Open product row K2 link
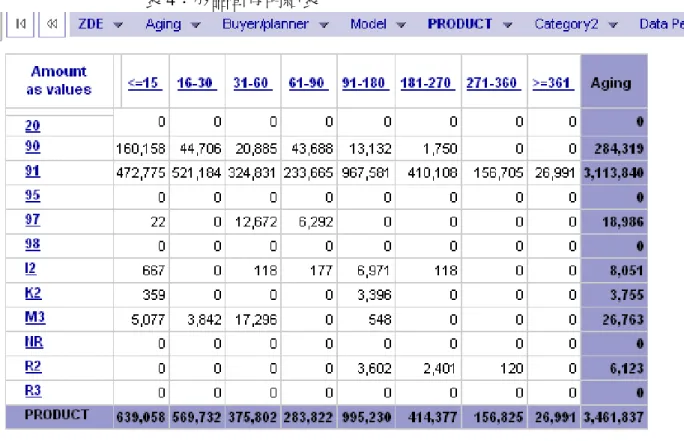The width and height of the screenshot is (684, 441). coord(33,293)
